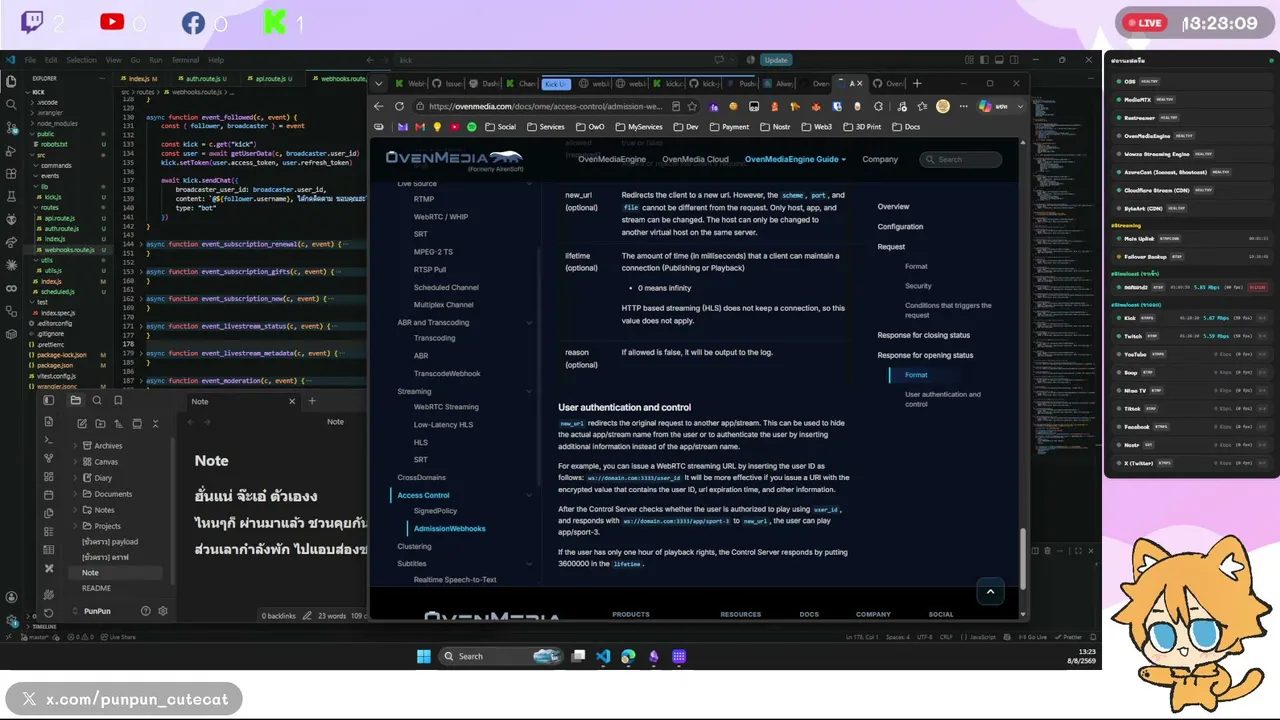
Task: Open the Search view in VS Code activity bar
Action: point(11,104)
